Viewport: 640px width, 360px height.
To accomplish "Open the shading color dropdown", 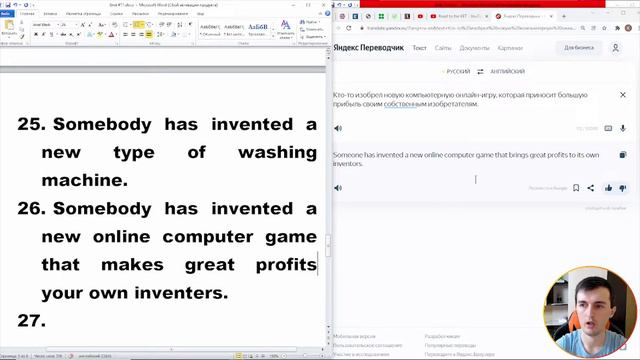I will coord(175,35).
